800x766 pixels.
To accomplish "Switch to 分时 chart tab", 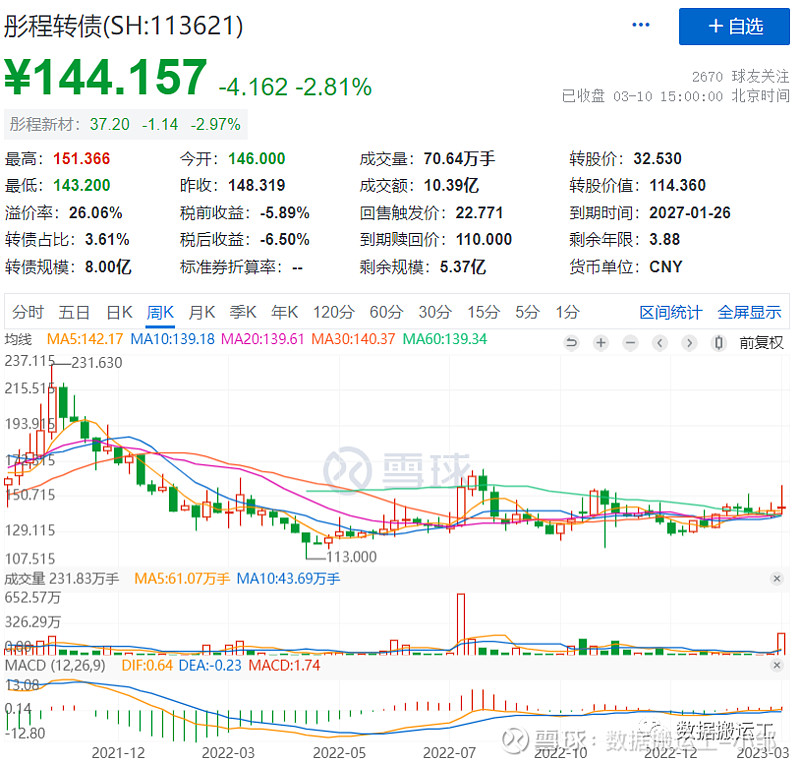I will pyautogui.click(x=28, y=312).
